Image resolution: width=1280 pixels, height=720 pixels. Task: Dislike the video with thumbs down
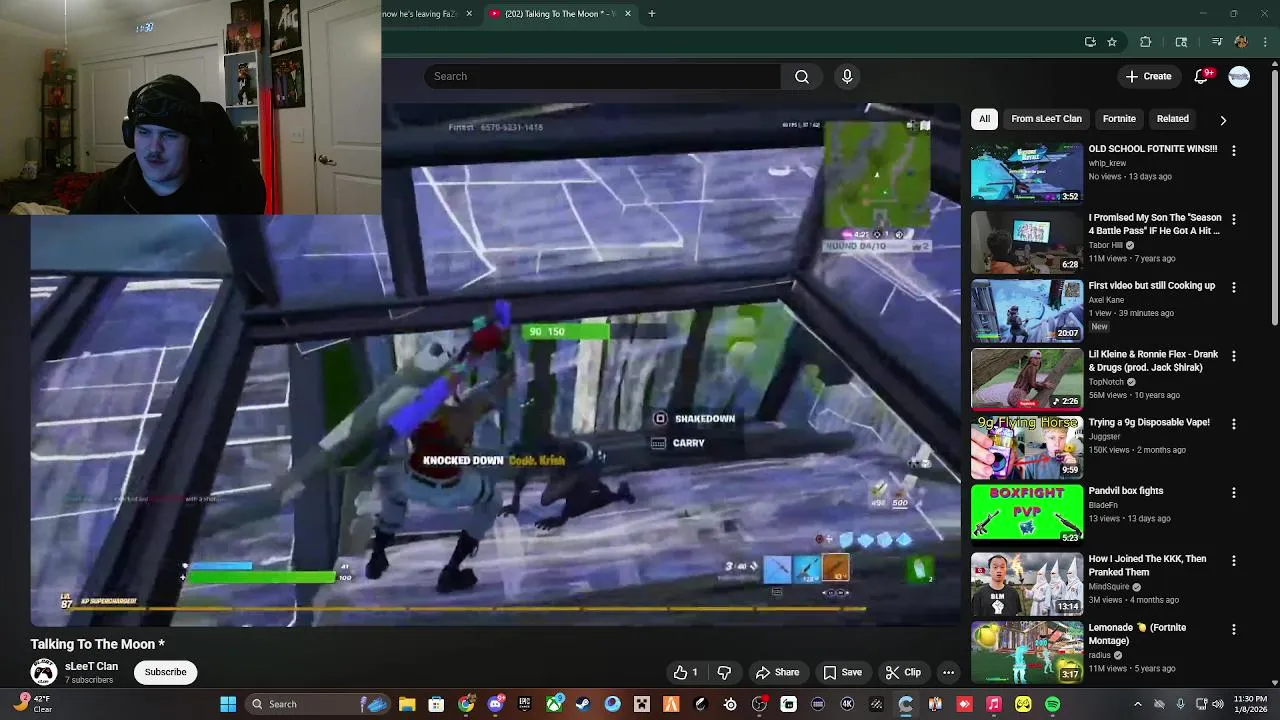(724, 672)
